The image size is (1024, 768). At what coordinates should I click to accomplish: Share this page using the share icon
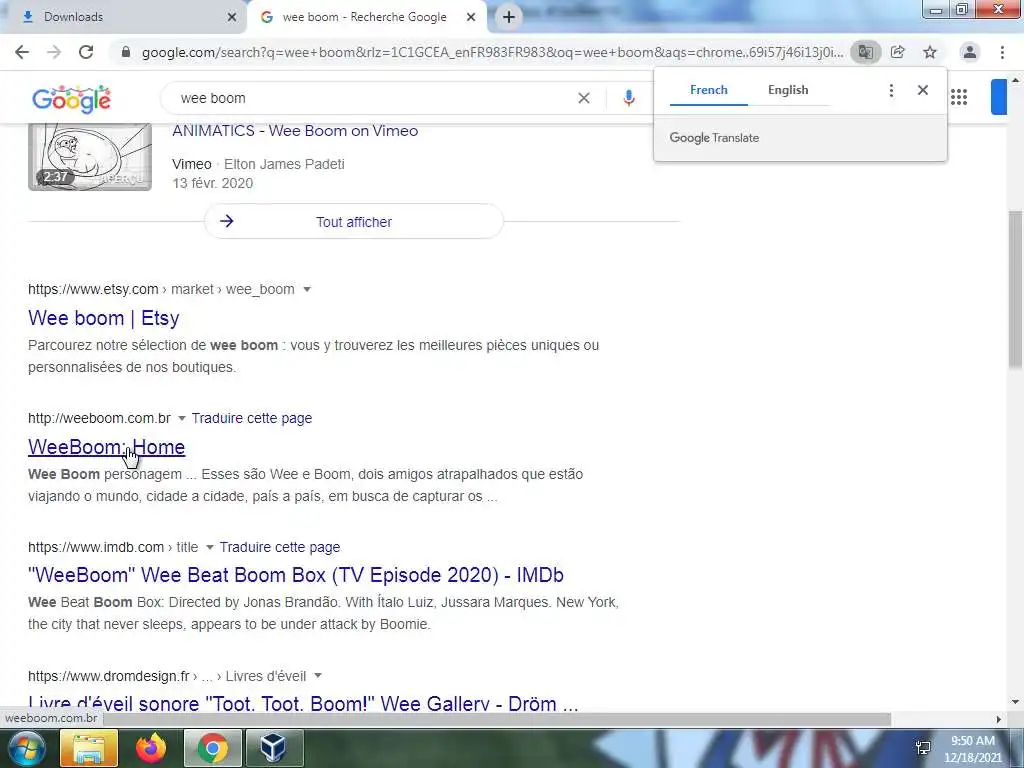(898, 52)
